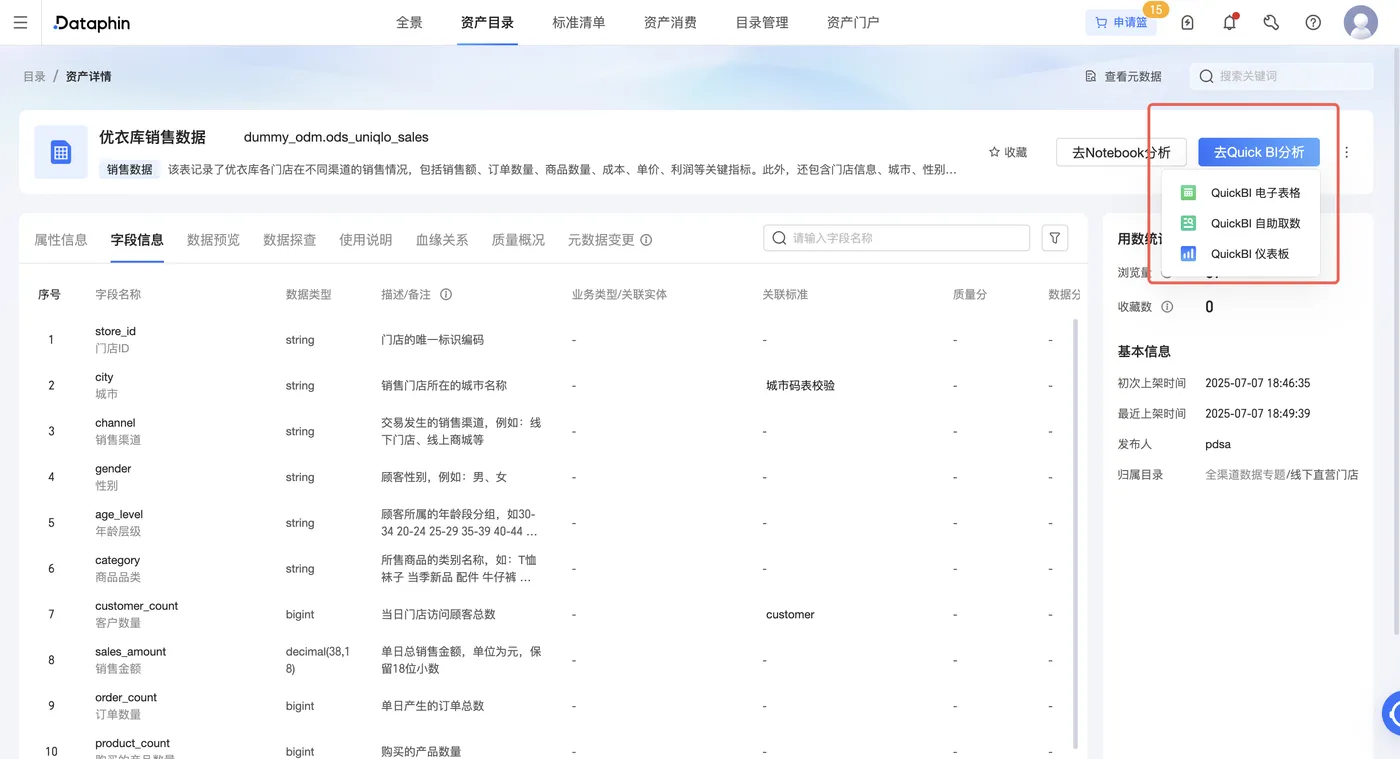Open the 申请篮 basket button
Image resolution: width=1400 pixels, height=759 pixels.
[x=1121, y=23]
